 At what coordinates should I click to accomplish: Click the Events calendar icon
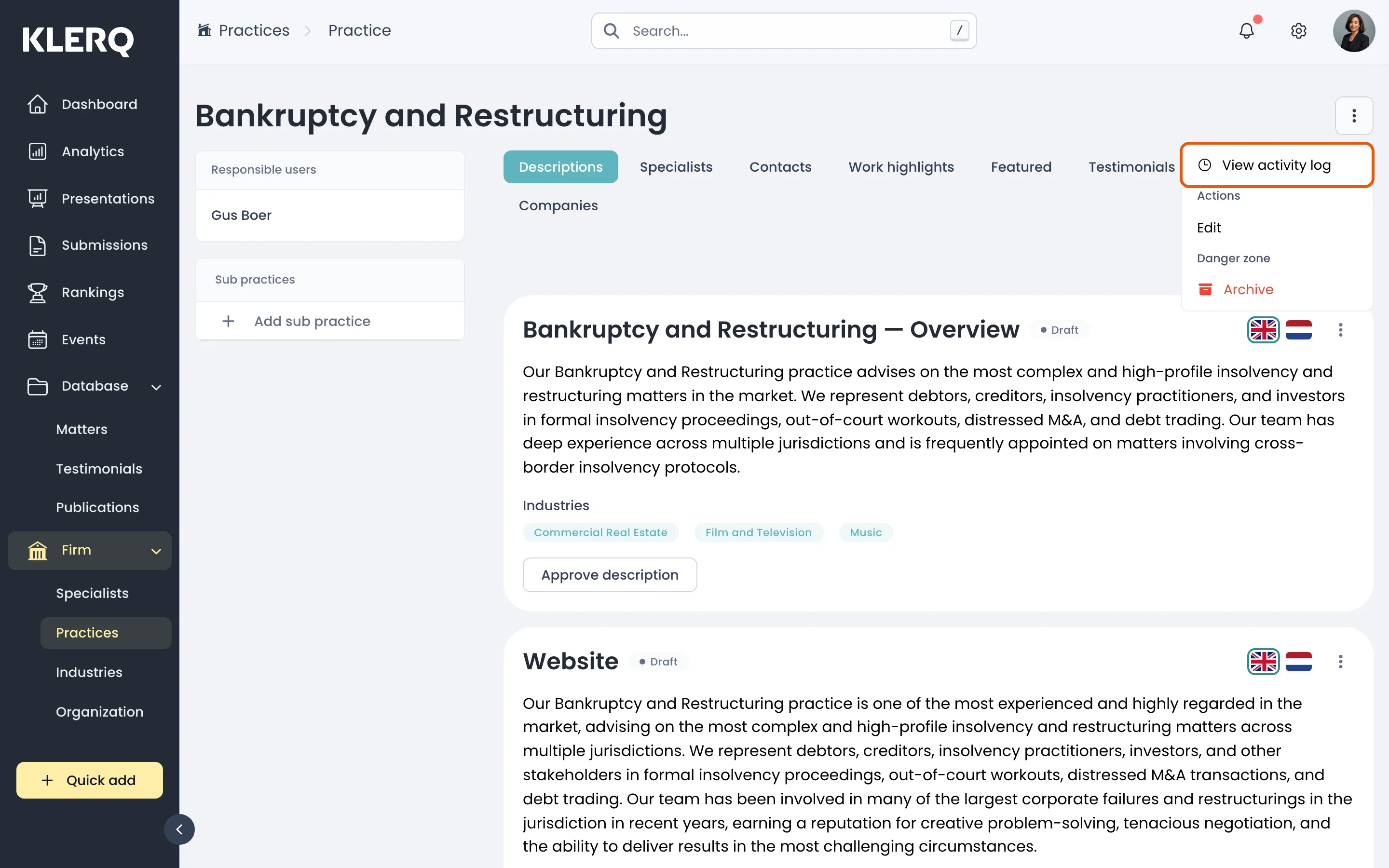click(x=37, y=339)
